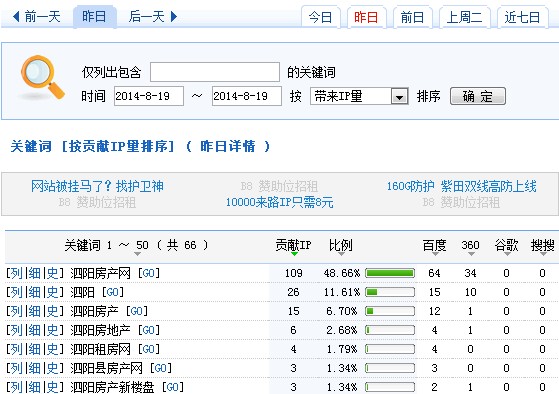Switch to the 上周二 tab
Viewport: 559px width, 394px height.
[x=465, y=17]
